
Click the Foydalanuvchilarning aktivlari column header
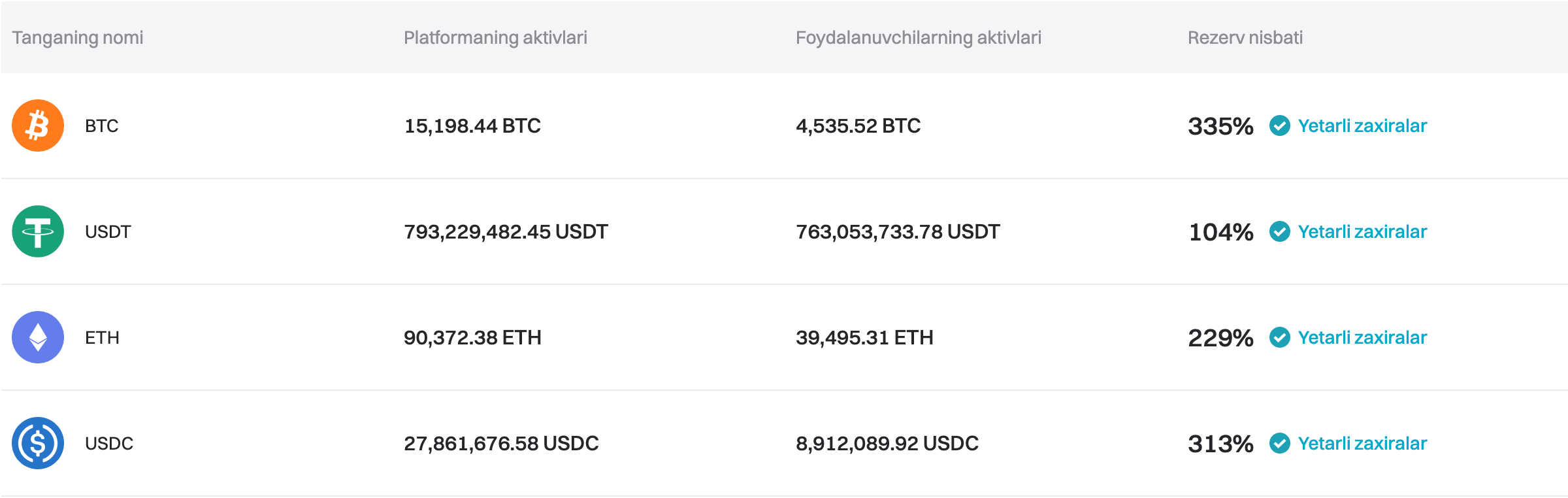click(x=919, y=38)
